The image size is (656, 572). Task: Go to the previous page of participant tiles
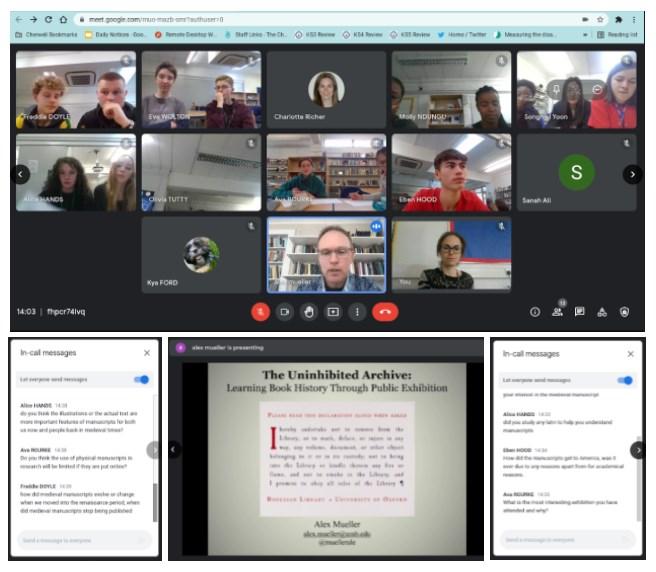(x=20, y=174)
